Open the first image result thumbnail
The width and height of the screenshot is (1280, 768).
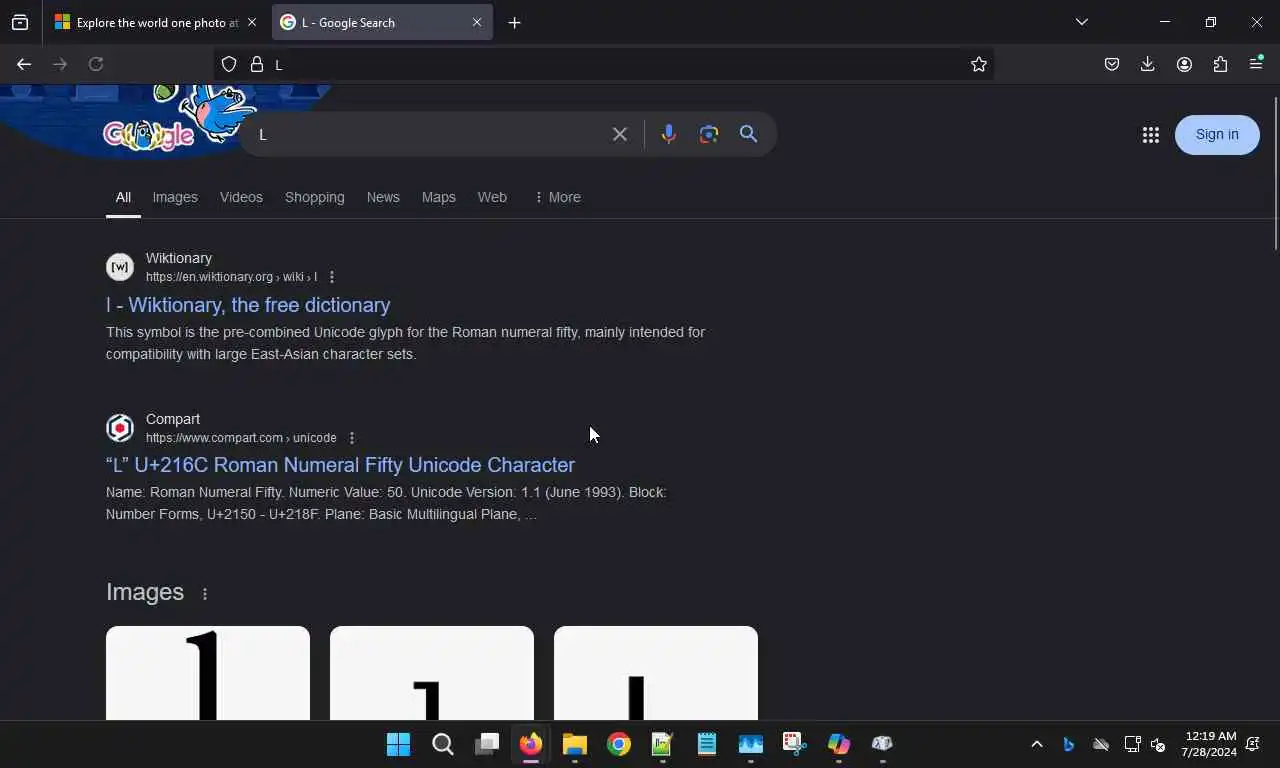[208, 673]
